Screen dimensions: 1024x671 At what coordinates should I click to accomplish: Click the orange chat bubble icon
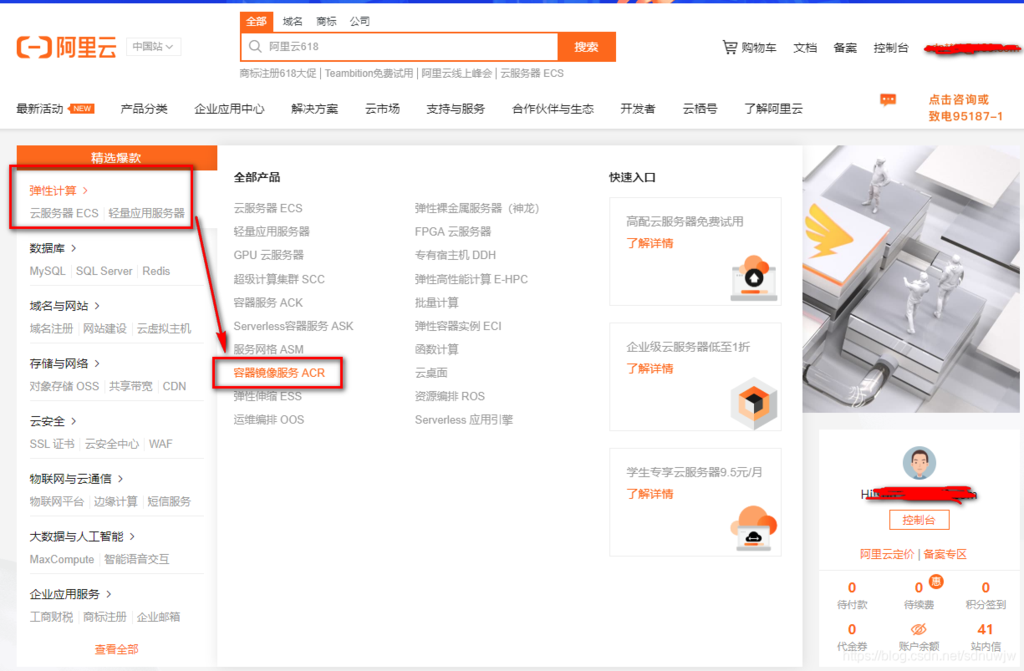888,100
